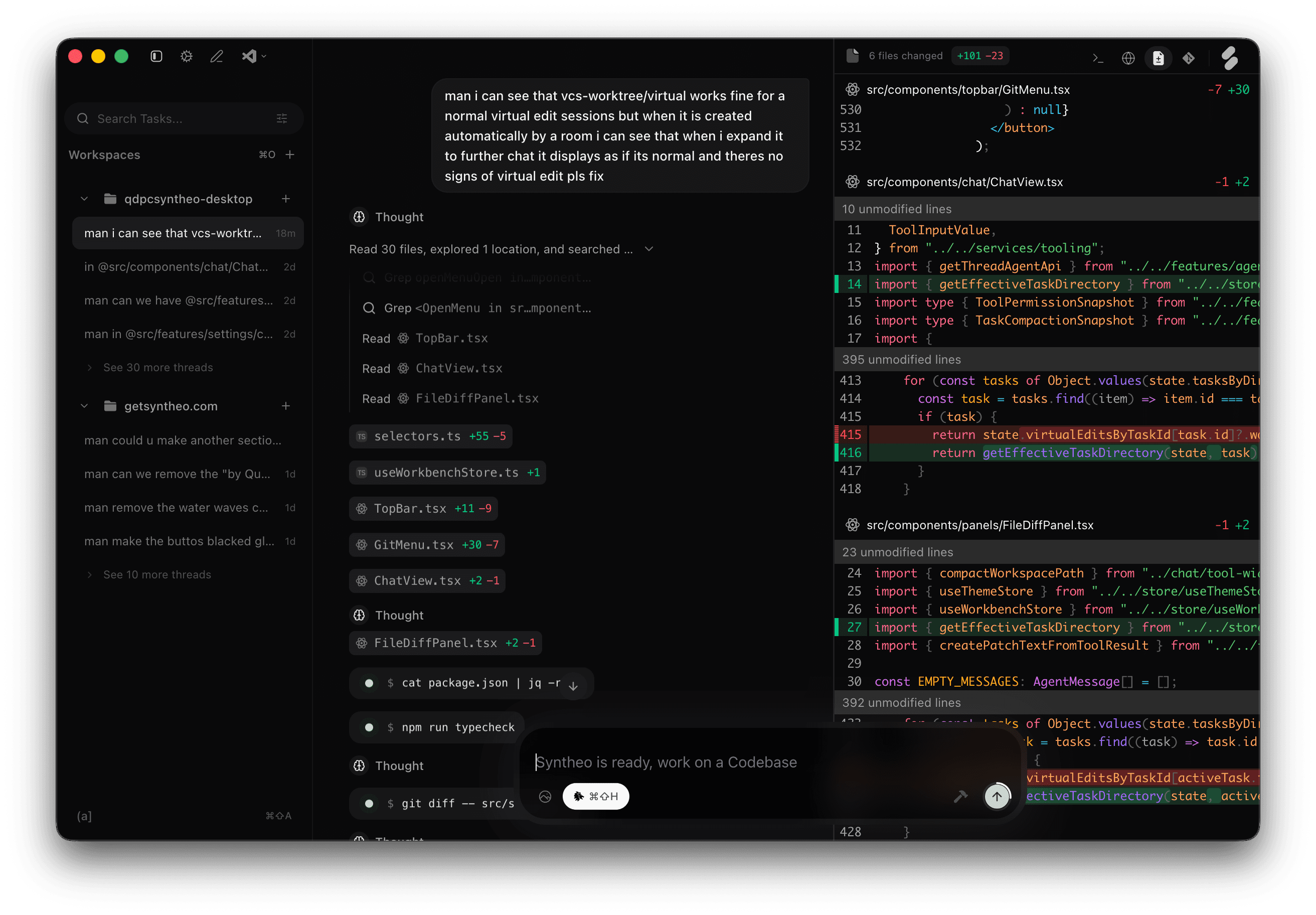This screenshot has width=1316, height=915.
Task: Open GitMenu.tsx +30 -7 change chip
Action: click(x=427, y=545)
